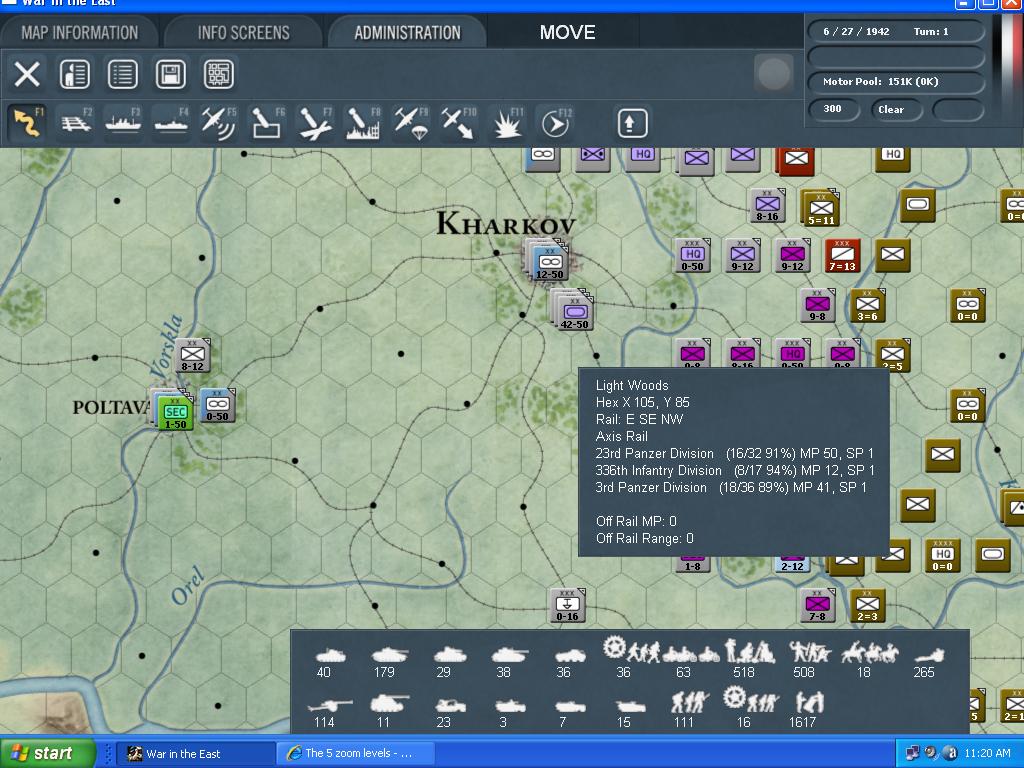Image resolution: width=1024 pixels, height=768 pixels.
Task: Click the Motor Pool 151K (0K) field
Action: click(895, 82)
